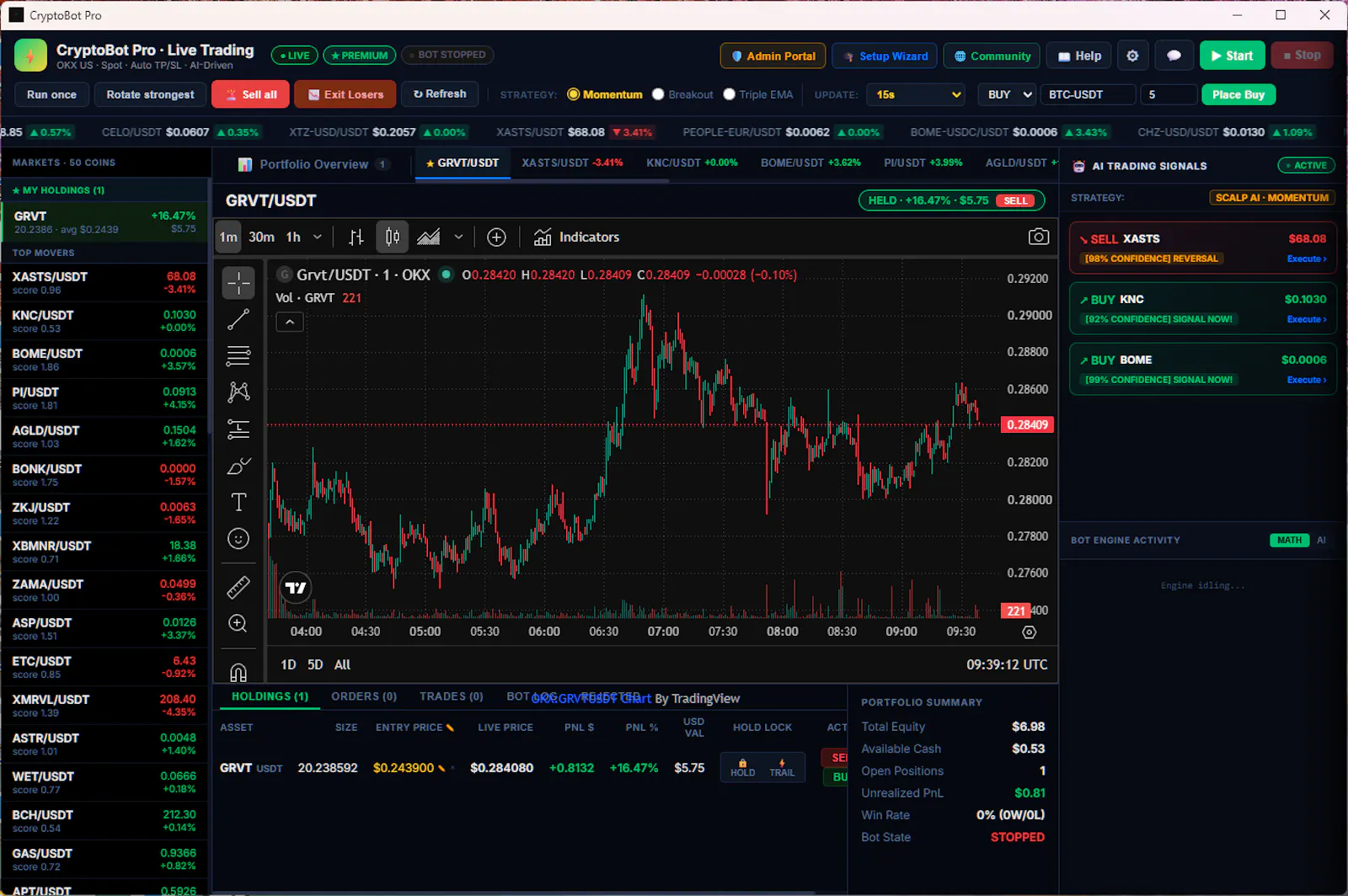Image resolution: width=1348 pixels, height=896 pixels.
Task: Switch chart to area style
Action: click(429, 237)
